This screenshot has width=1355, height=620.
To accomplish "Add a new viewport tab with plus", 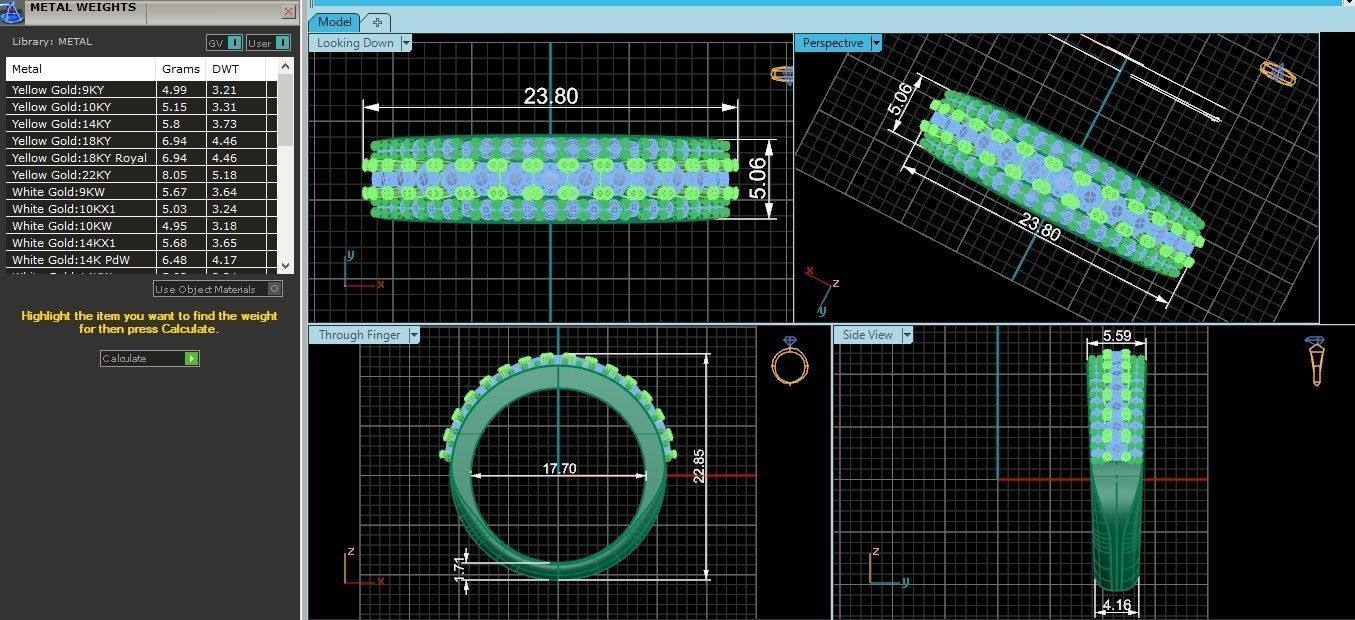I will [377, 22].
